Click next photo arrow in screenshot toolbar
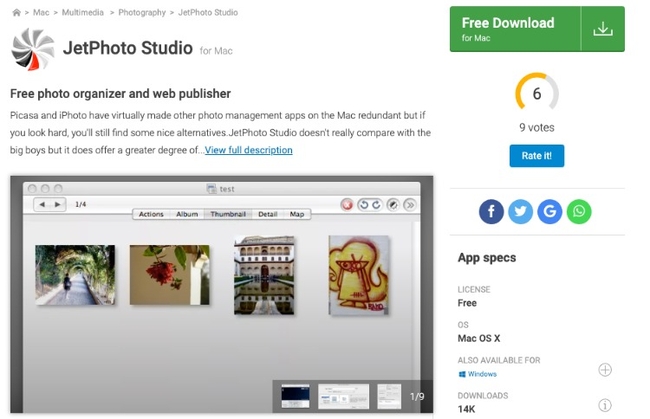This screenshot has width=650, height=419. pyautogui.click(x=58, y=204)
